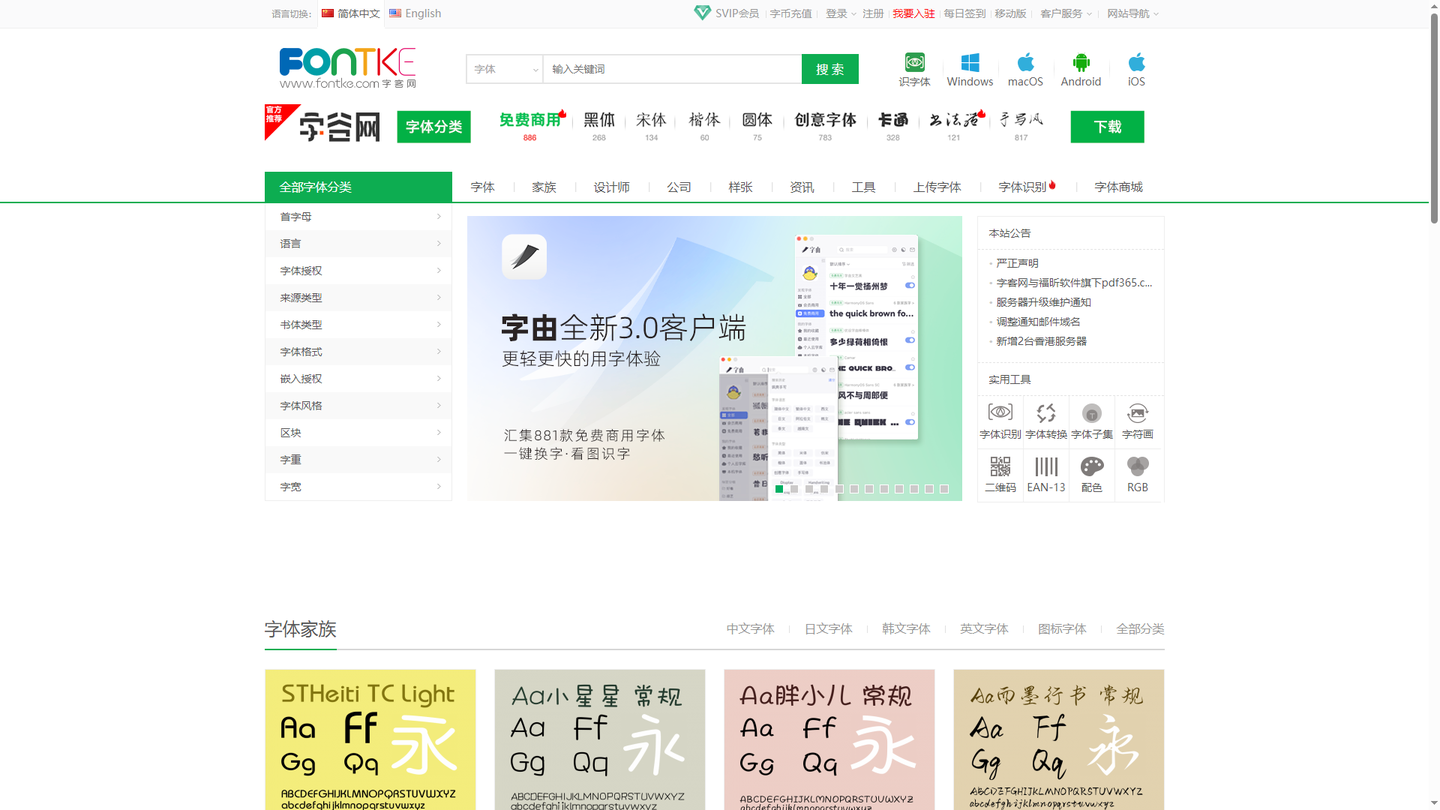Image resolution: width=1440 pixels, height=810 pixels.
Task: Open the Aa胖小儿 常规 font card
Action: [x=829, y=740]
